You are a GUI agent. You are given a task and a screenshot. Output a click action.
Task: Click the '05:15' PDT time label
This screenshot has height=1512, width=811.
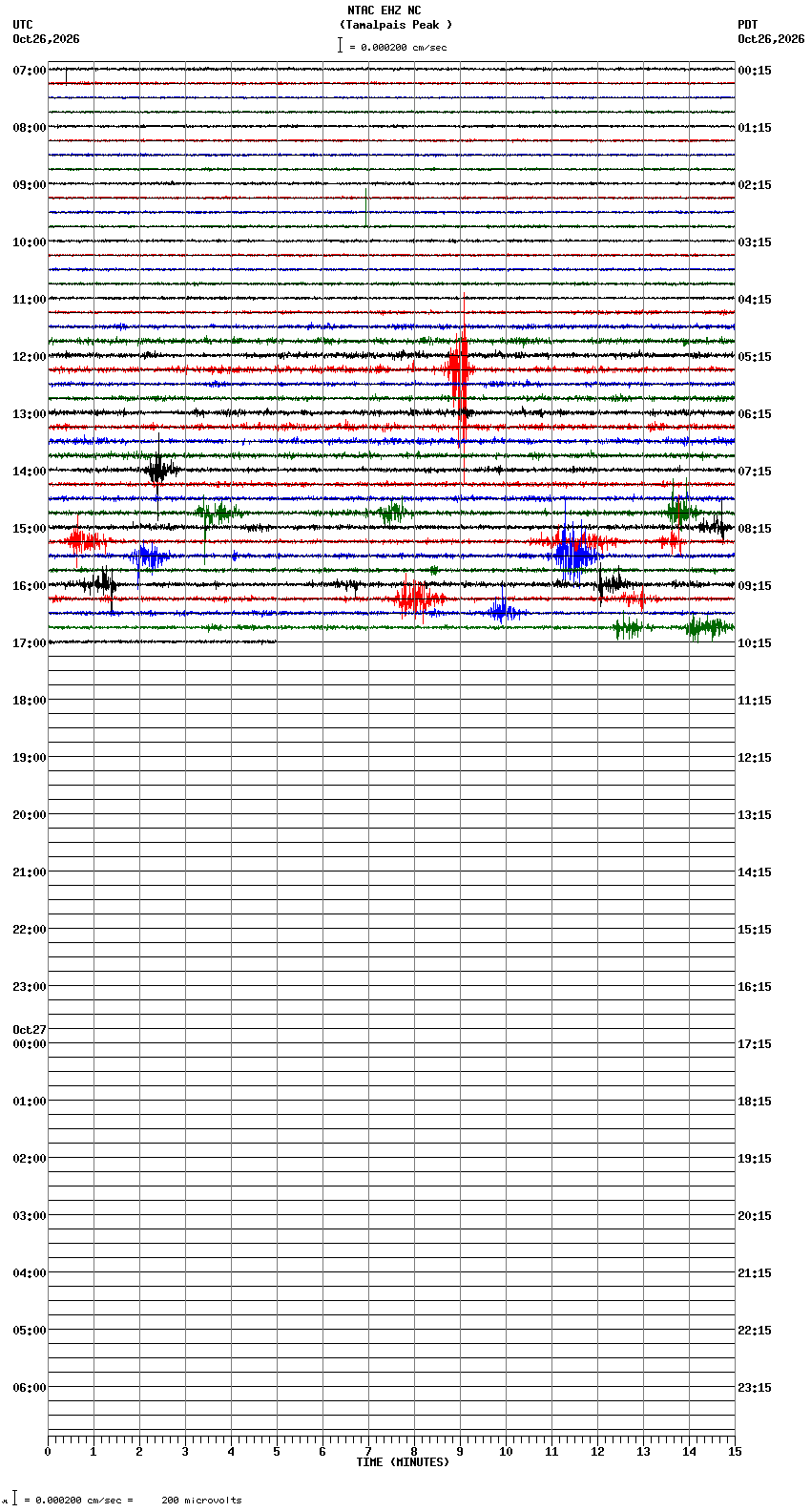point(755,357)
